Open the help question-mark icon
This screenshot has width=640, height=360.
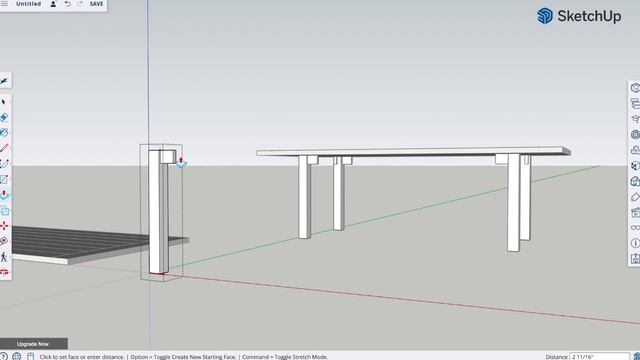4,356
